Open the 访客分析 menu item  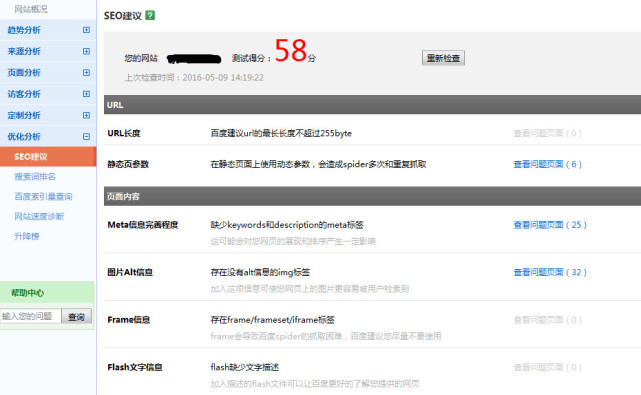click(24, 94)
